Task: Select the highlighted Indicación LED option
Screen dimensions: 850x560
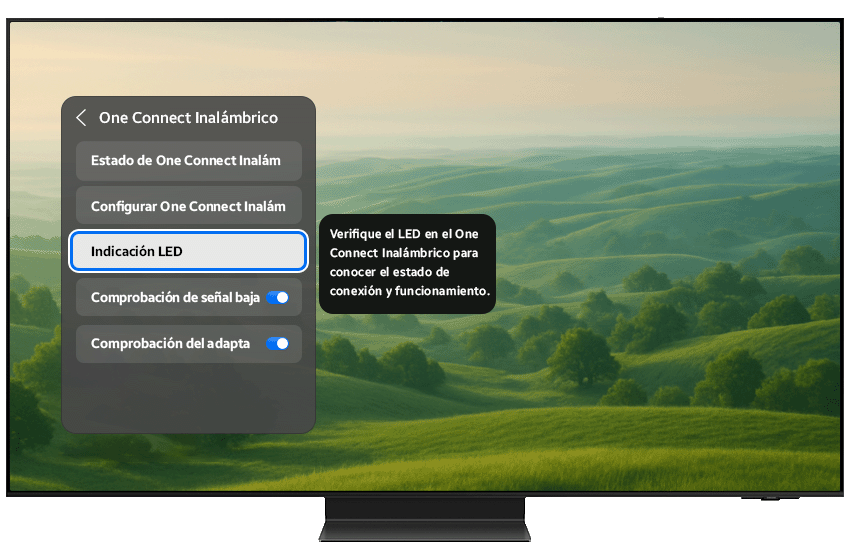Action: pos(188,252)
